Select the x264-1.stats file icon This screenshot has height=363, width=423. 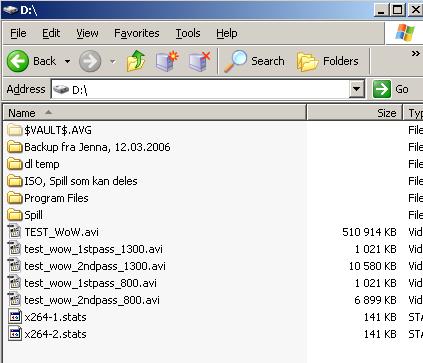pos(14,317)
